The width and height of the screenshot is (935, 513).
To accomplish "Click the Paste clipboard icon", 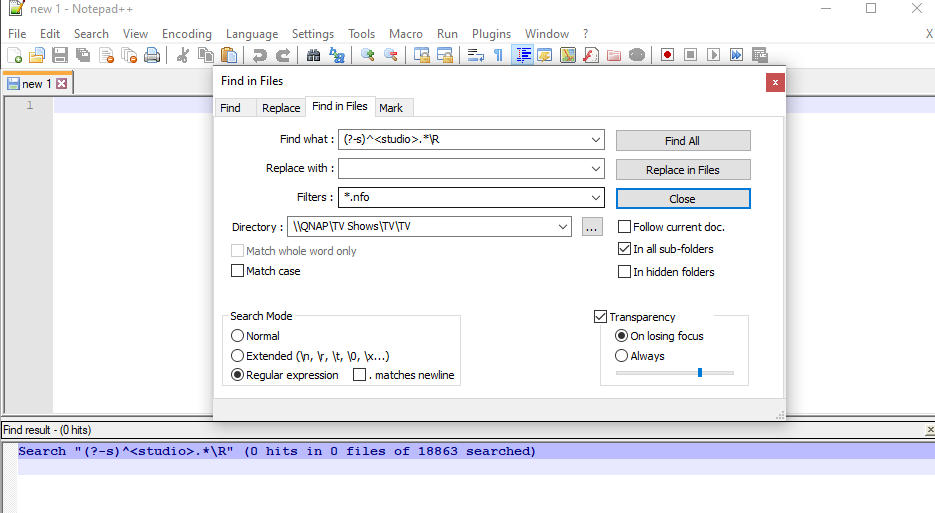I will pos(229,55).
